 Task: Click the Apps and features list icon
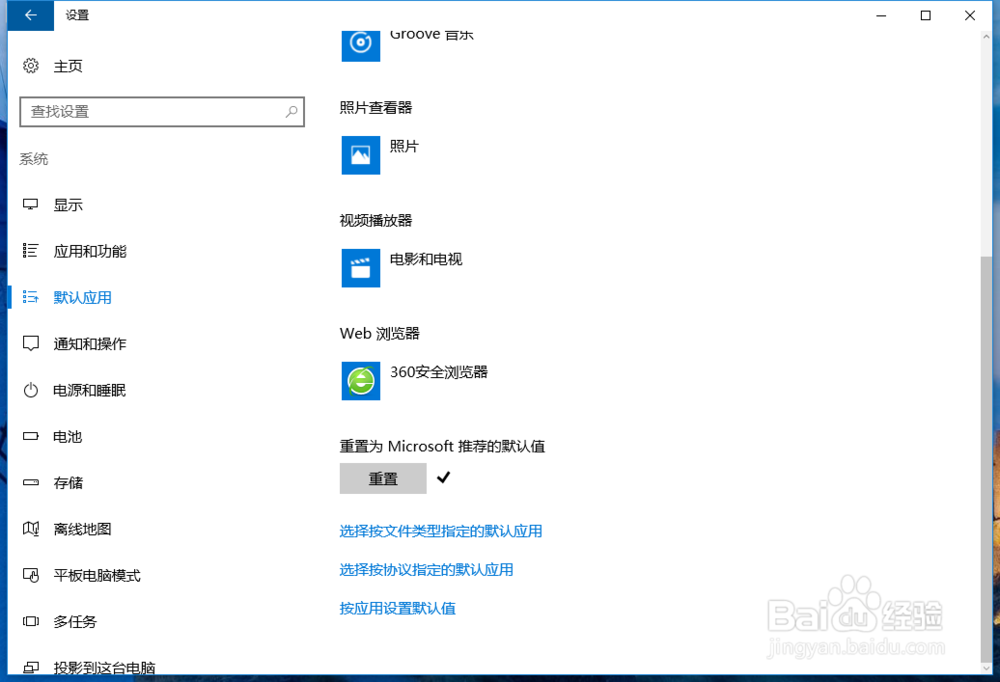[31, 251]
